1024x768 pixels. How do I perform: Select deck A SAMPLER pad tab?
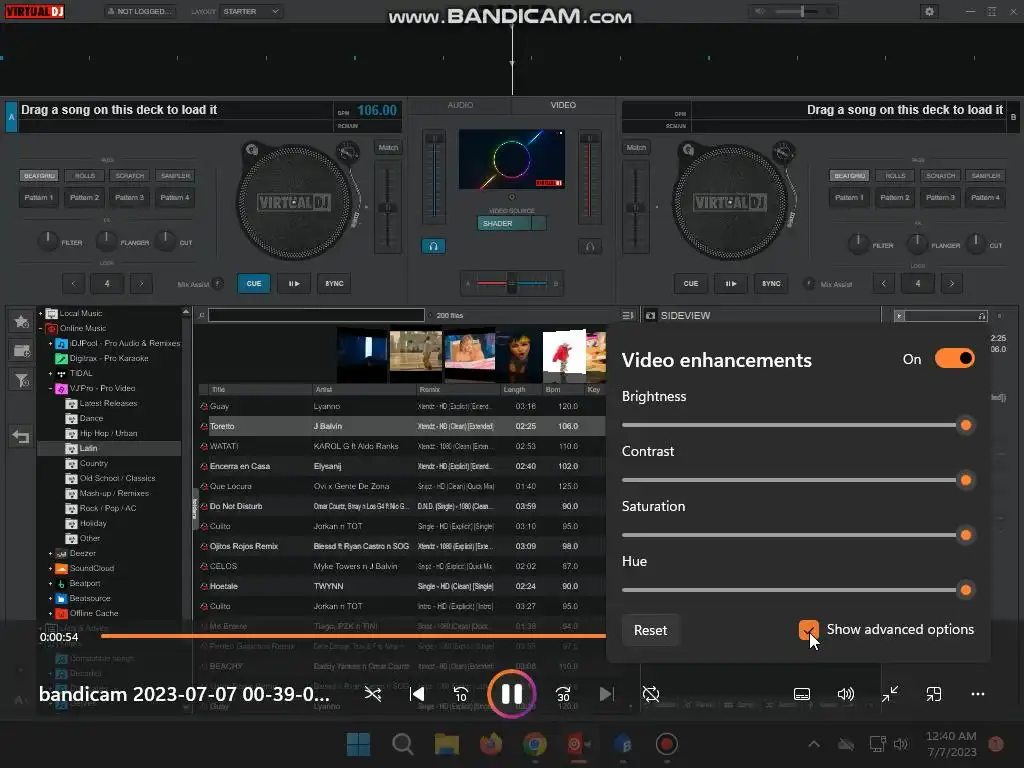click(x=176, y=176)
